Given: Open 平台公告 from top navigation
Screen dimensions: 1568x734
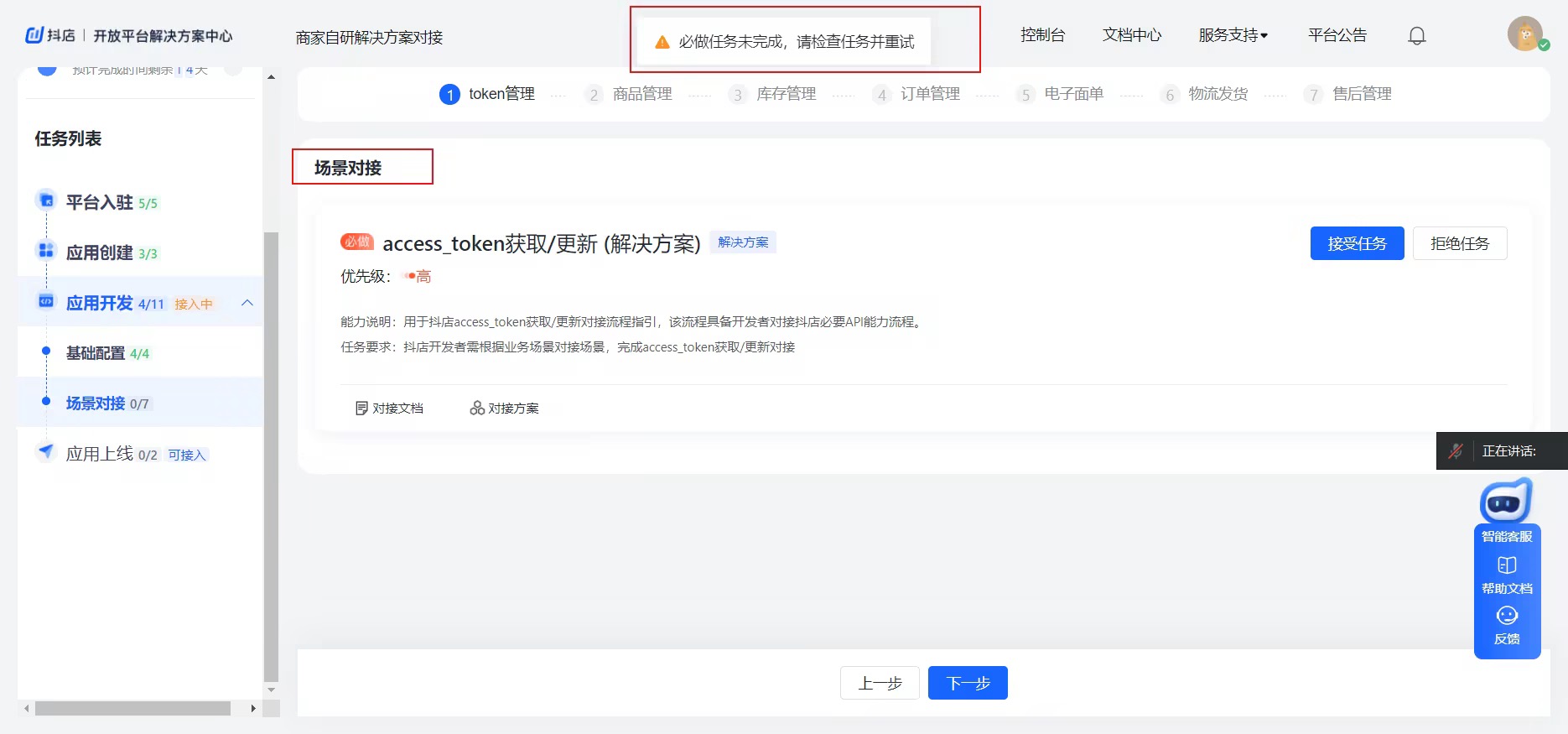Looking at the screenshot, I should [1337, 35].
